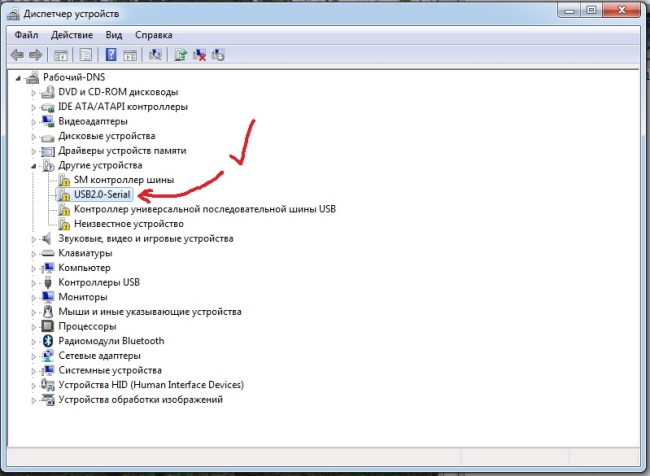This screenshot has height=476, width=650.
Task: Open the Действие menu
Action: click(x=72, y=33)
